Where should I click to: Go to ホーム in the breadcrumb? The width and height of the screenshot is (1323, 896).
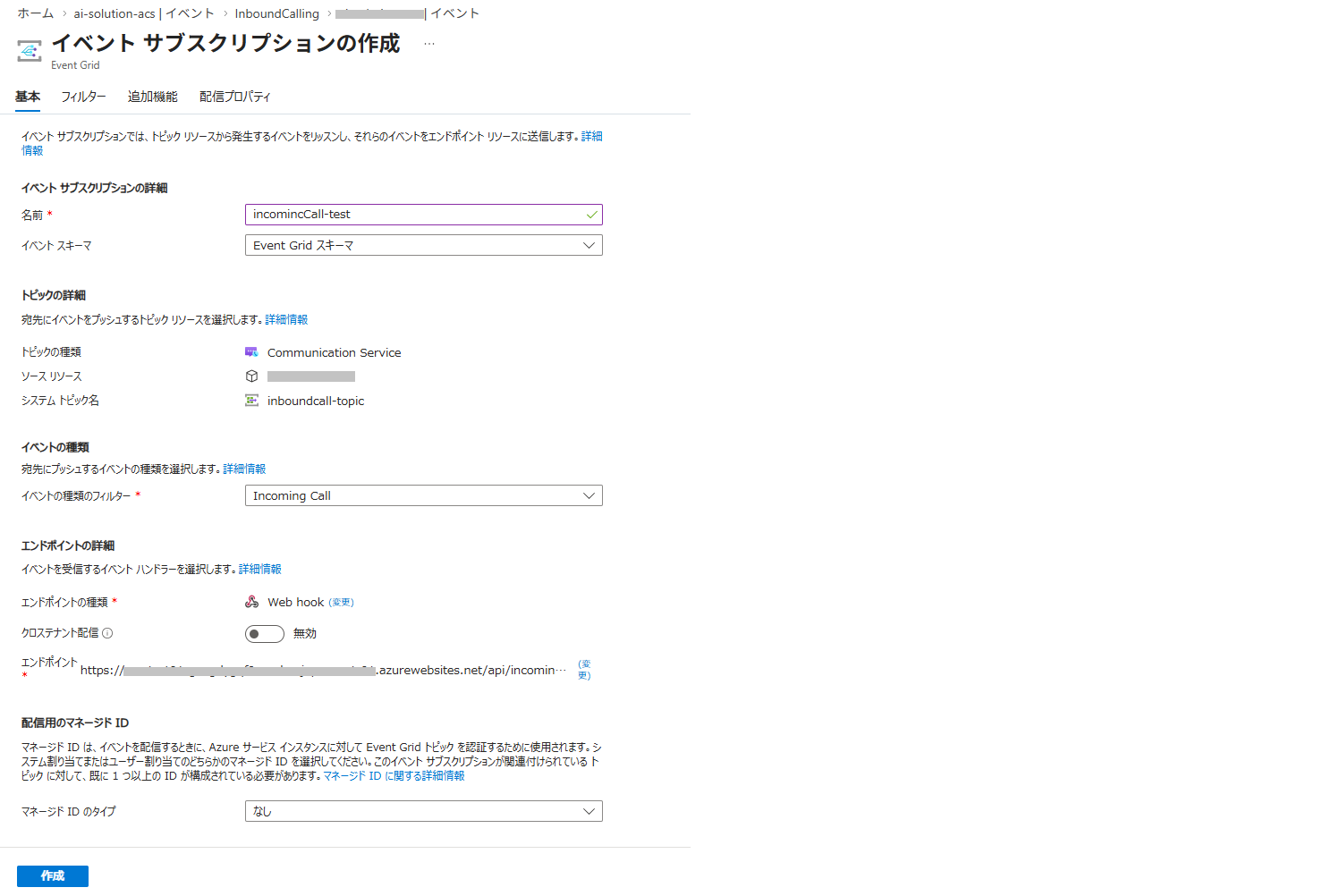36,13
